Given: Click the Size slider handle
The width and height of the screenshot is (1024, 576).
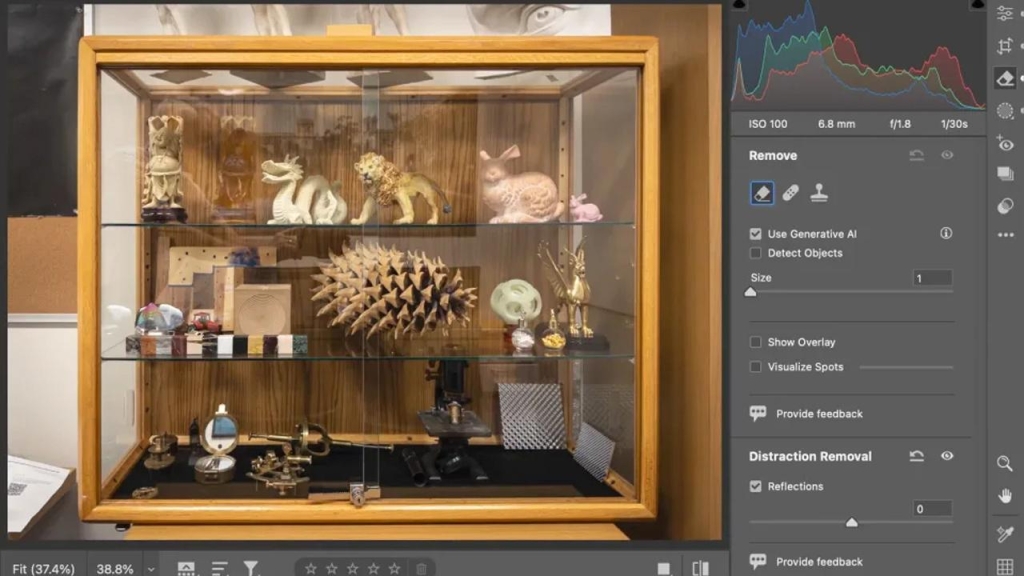Looking at the screenshot, I should (x=750, y=293).
